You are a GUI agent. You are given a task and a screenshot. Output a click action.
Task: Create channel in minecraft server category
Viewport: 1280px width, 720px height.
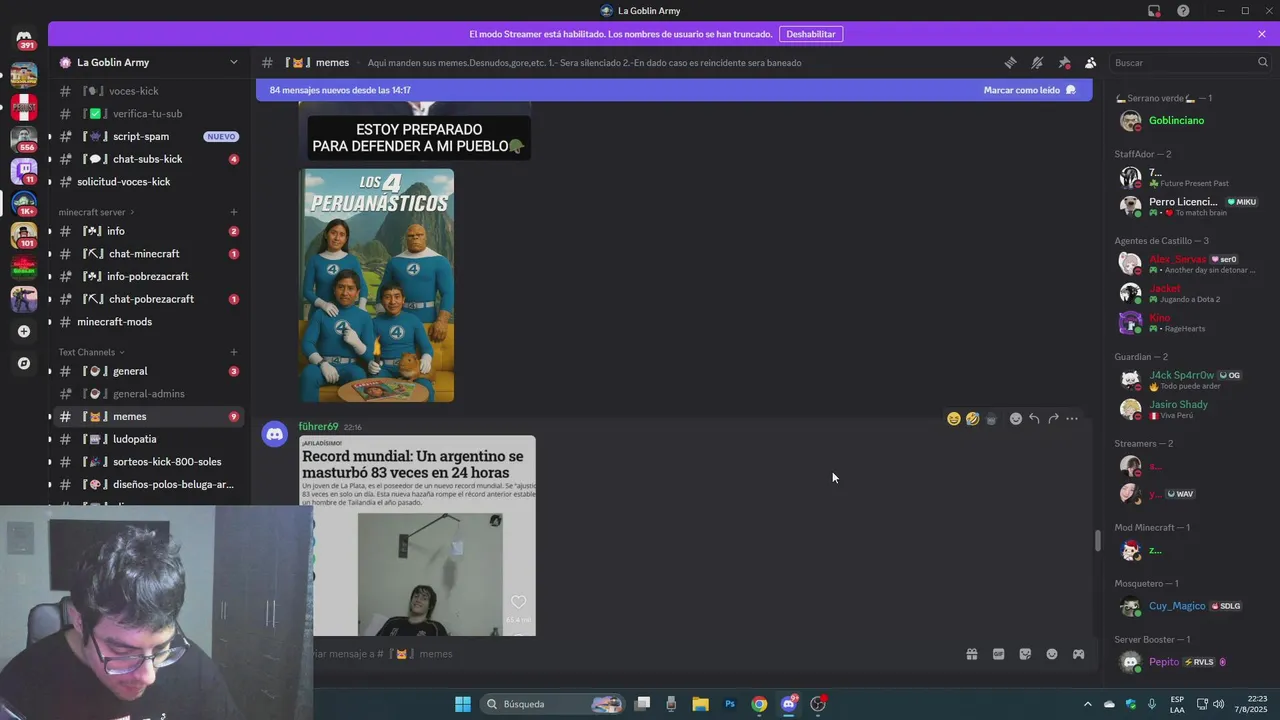[234, 212]
